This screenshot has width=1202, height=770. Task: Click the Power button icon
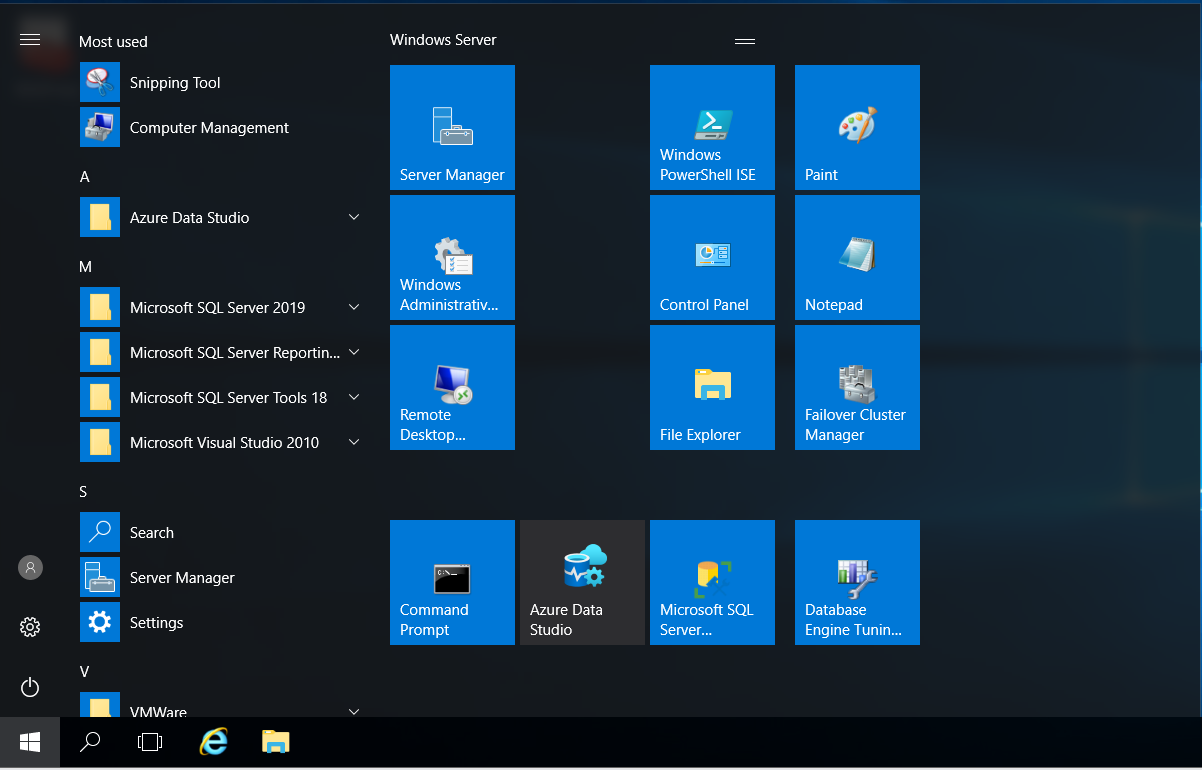tap(30, 687)
